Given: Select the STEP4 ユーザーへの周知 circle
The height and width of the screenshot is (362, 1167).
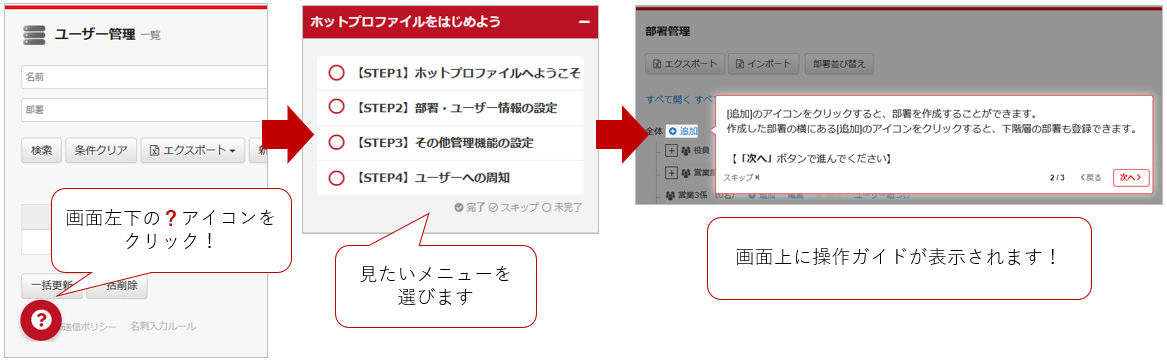Looking at the screenshot, I should pyautogui.click(x=336, y=177).
